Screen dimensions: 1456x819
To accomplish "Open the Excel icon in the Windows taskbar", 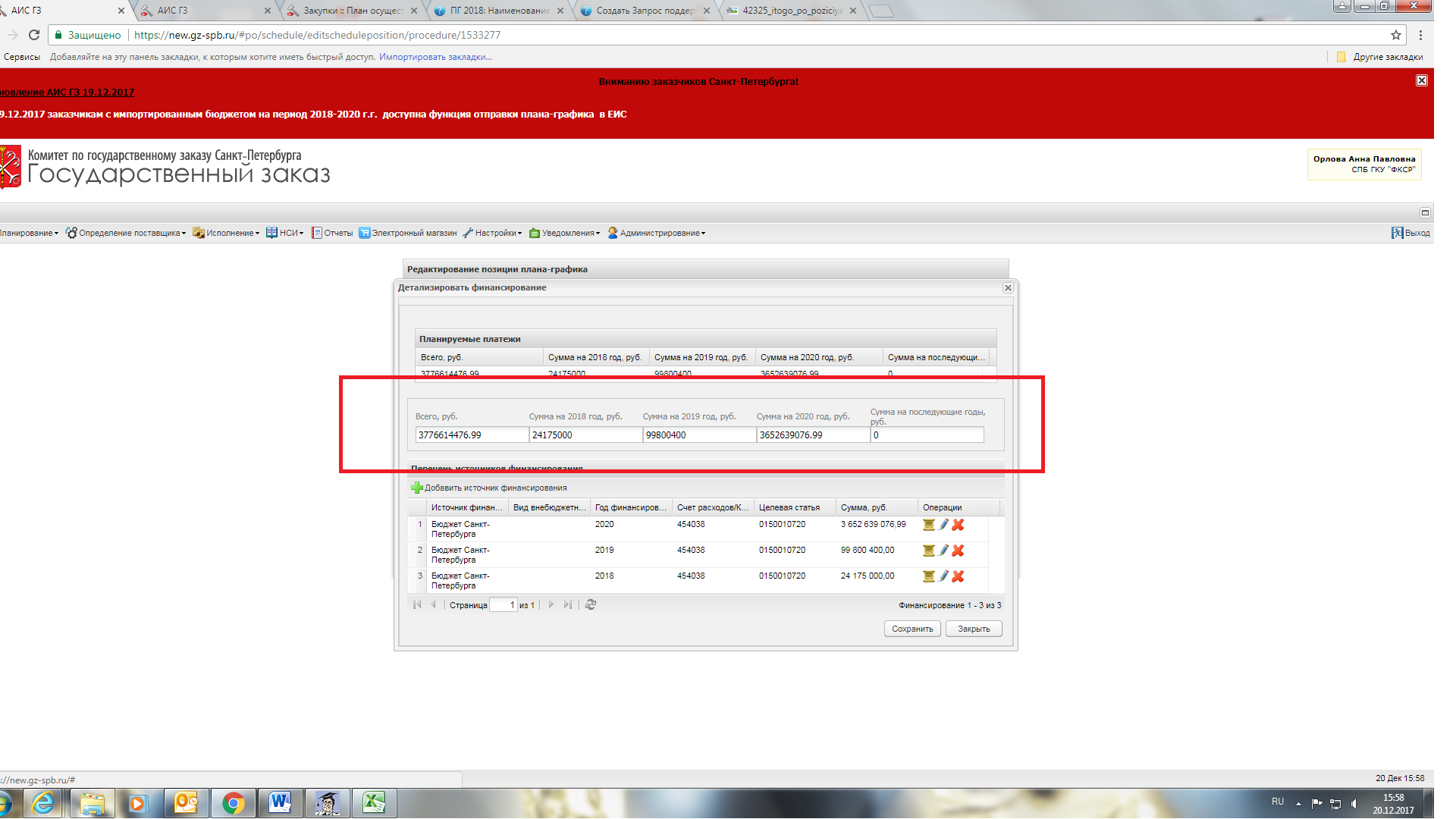I will [x=374, y=802].
